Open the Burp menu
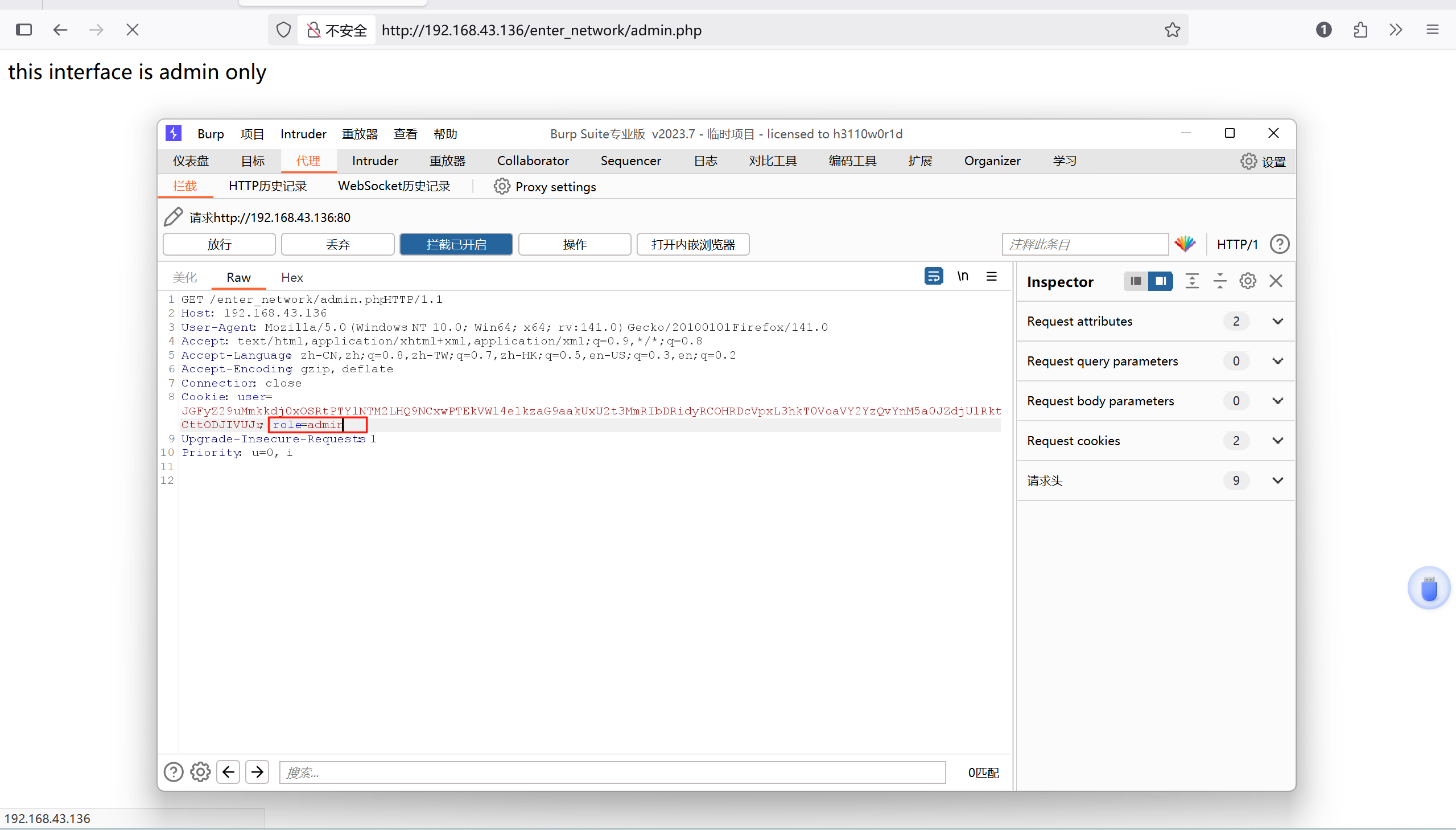The image size is (1456, 830). coord(210,134)
